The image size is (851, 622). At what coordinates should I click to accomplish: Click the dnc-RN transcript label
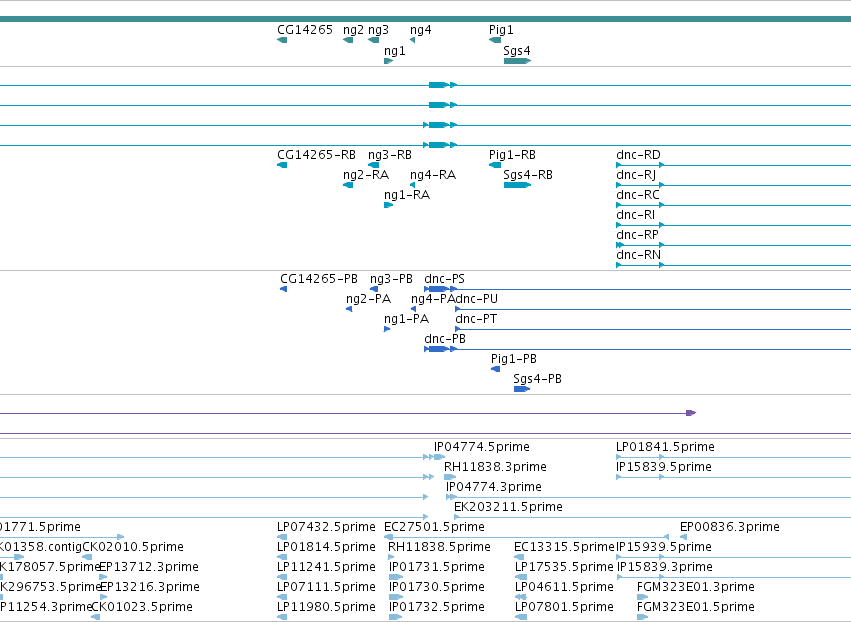[638, 255]
